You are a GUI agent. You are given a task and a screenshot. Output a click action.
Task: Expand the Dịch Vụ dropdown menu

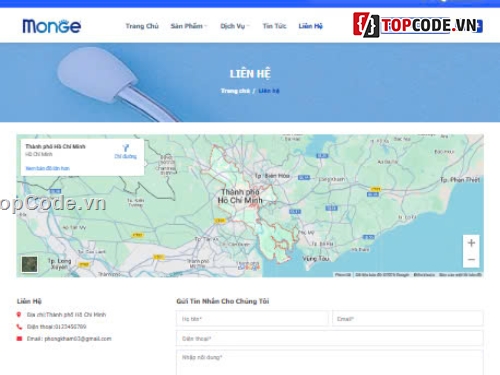click(x=235, y=26)
